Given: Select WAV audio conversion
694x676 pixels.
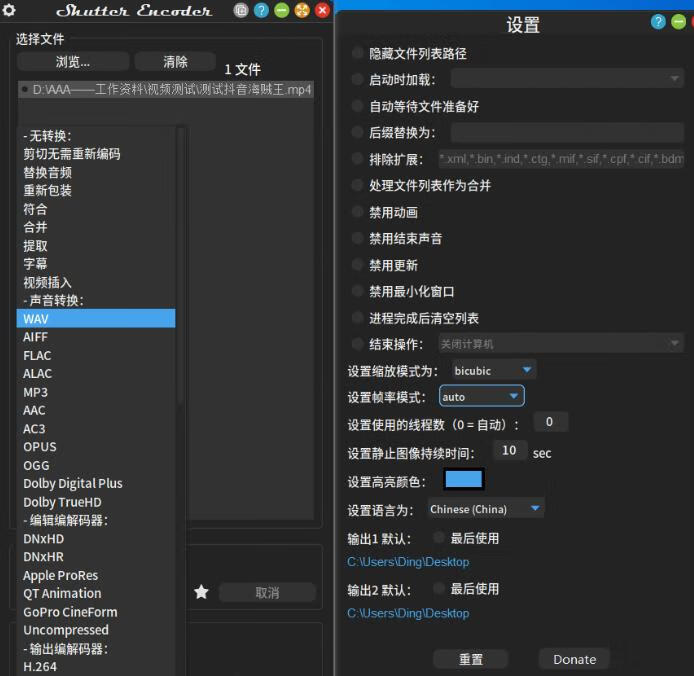Looking at the screenshot, I should (96, 319).
